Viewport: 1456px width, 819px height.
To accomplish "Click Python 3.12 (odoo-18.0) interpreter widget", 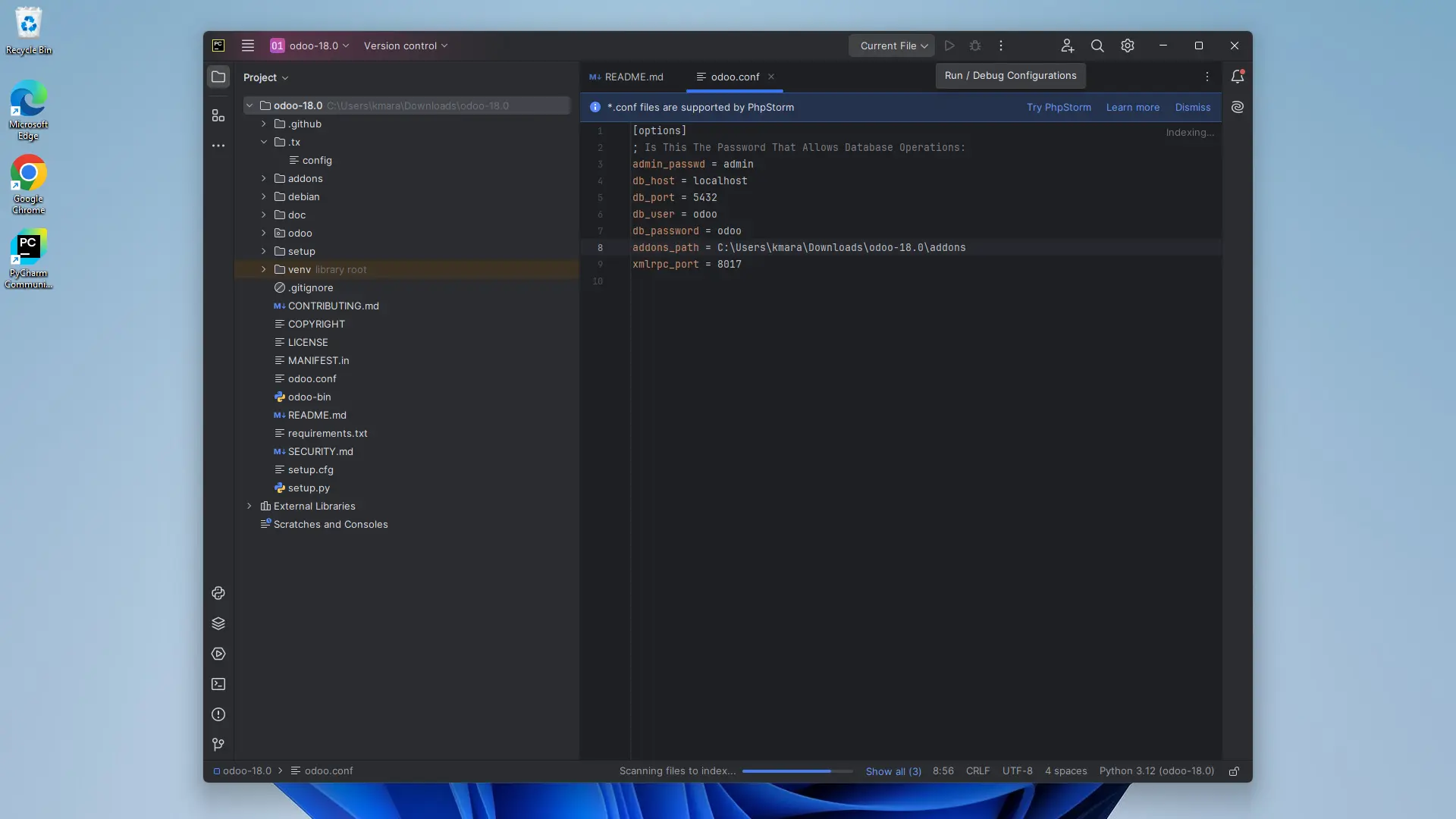I will 1156,770.
